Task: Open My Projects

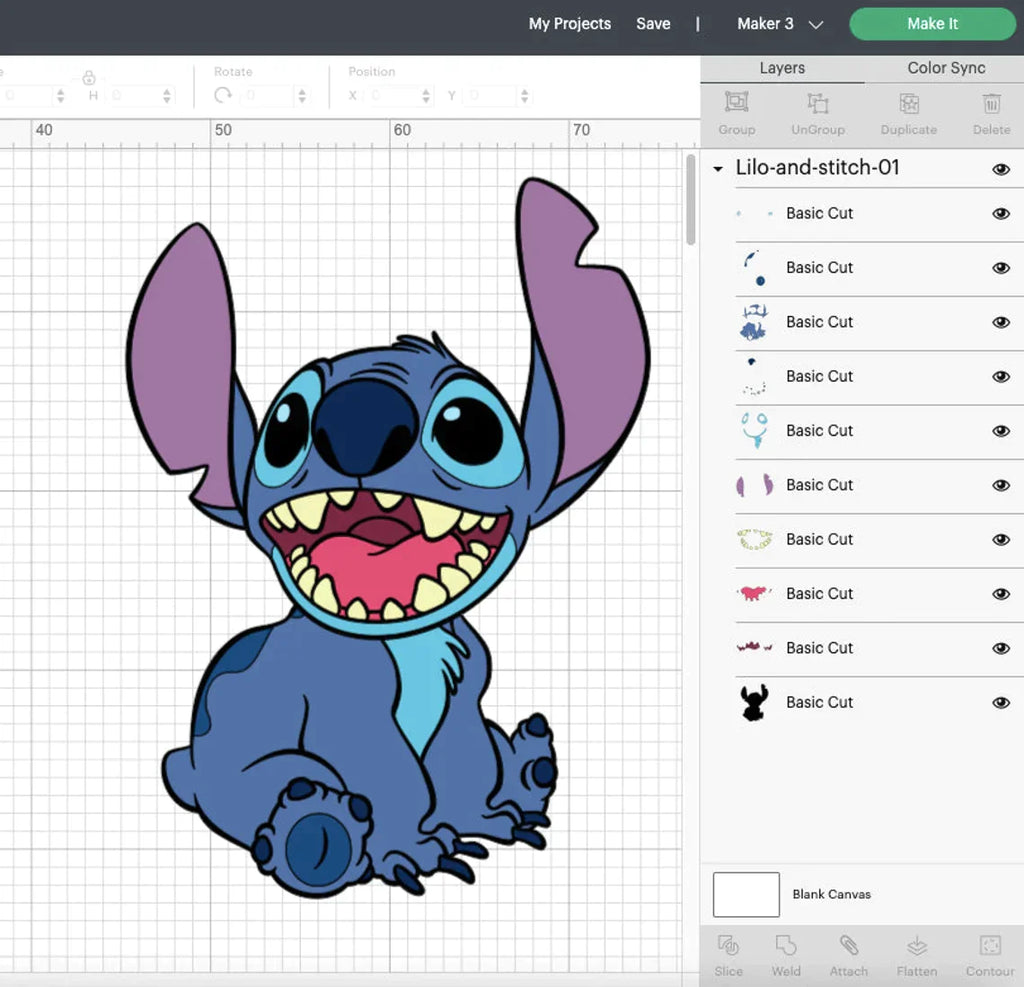Action: click(569, 24)
